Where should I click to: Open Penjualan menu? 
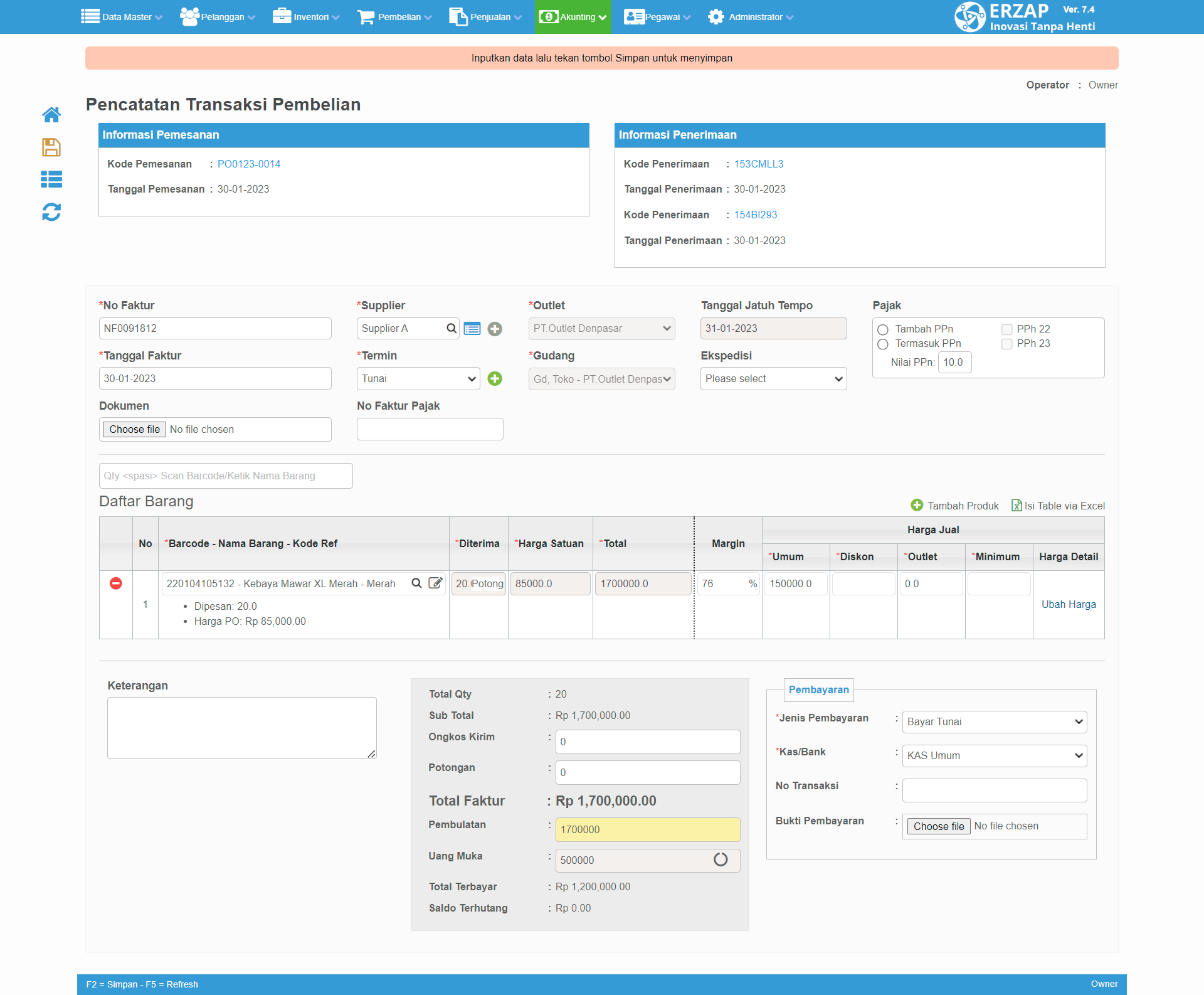coord(485,17)
